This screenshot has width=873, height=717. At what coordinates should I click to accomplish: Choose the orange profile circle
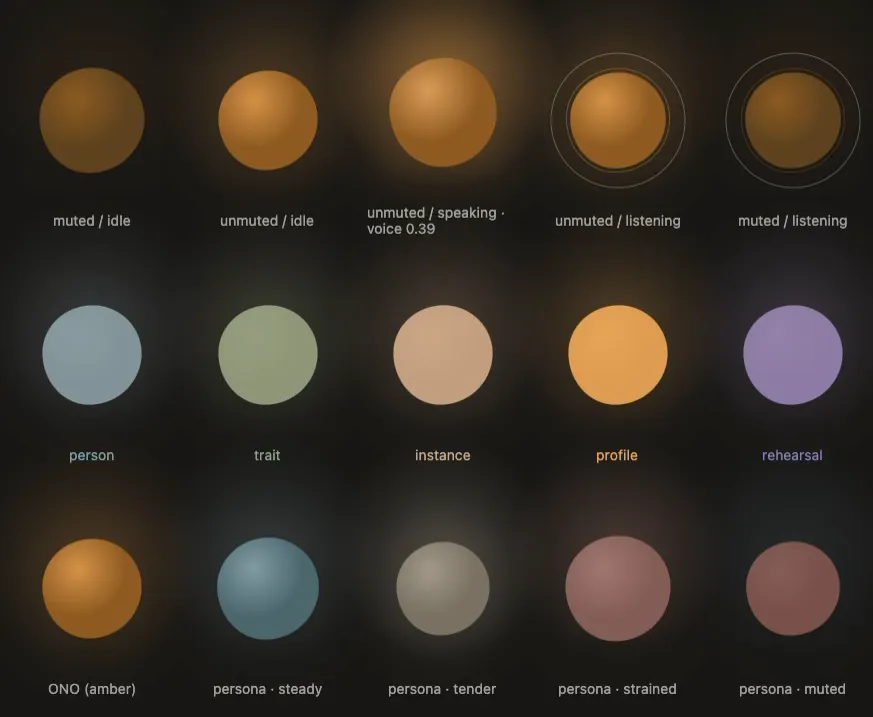click(x=618, y=355)
